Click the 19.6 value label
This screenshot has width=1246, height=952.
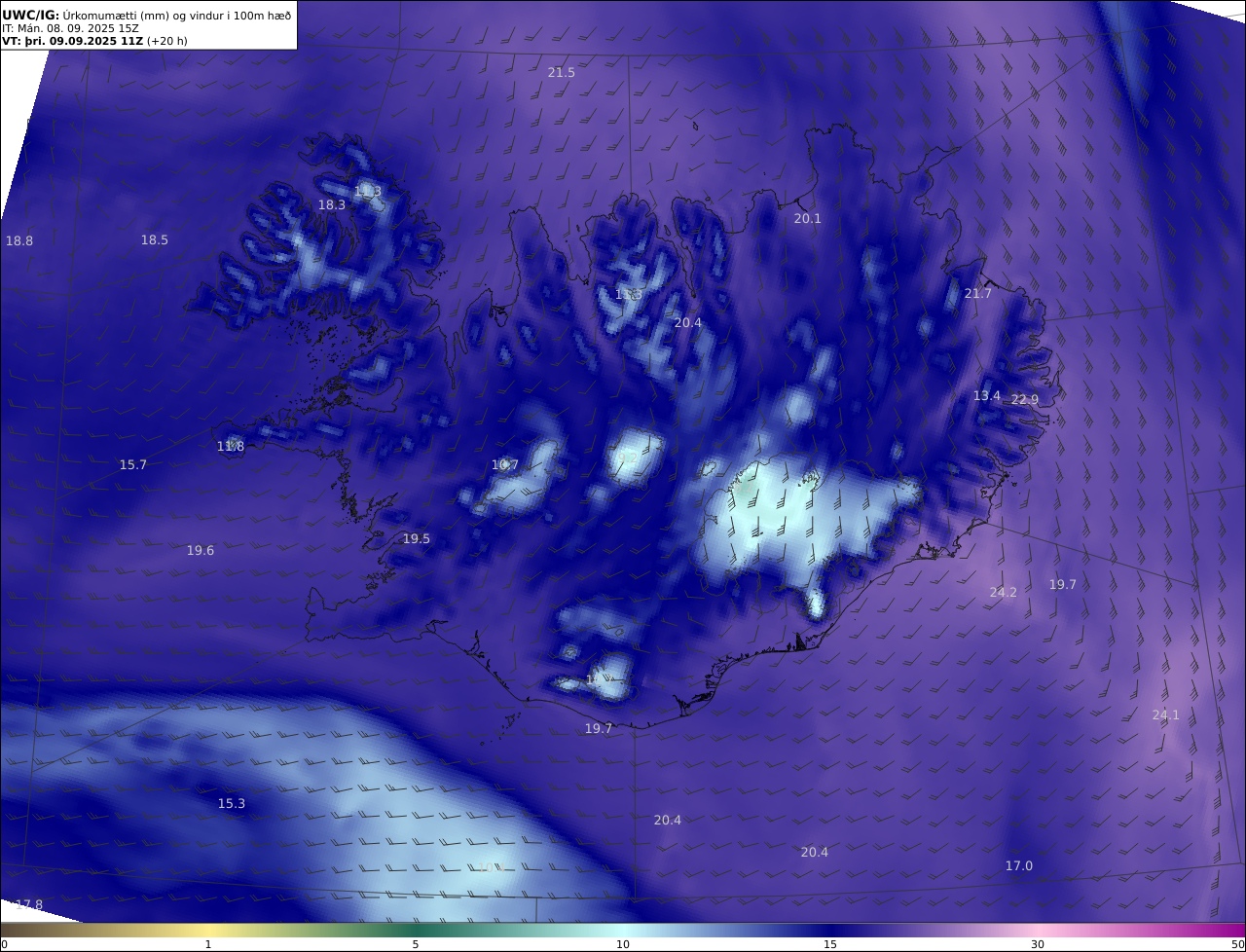201,551
